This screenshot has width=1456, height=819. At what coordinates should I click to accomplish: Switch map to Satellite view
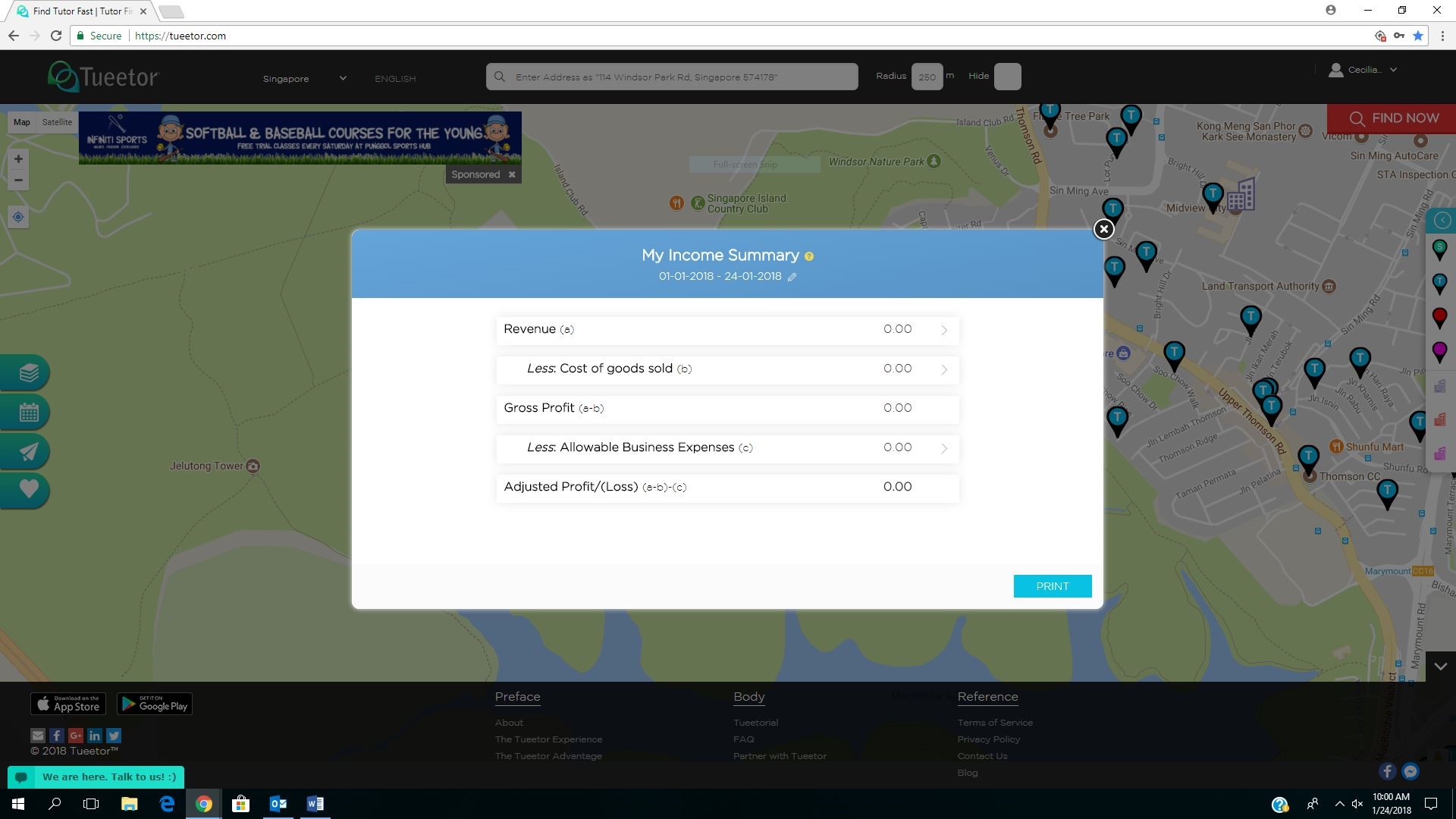pyautogui.click(x=57, y=122)
